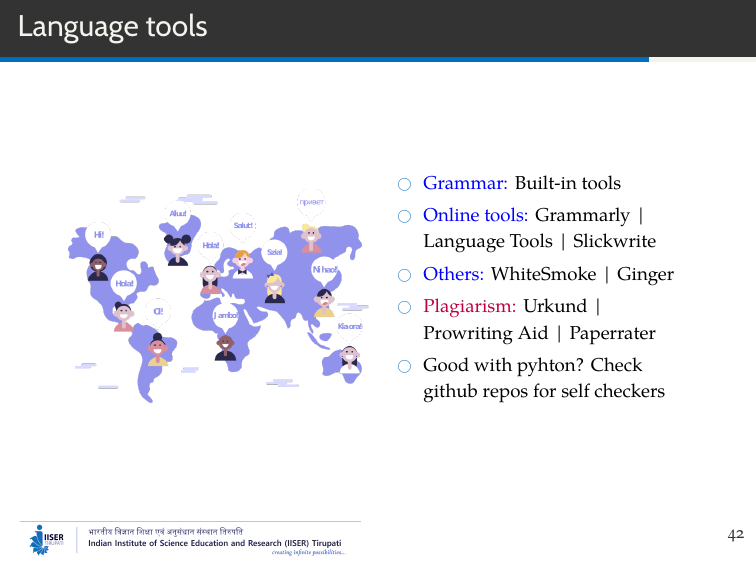Click the word 'Paperrater'
Viewport: 756px width, 567px height.
[612, 334]
